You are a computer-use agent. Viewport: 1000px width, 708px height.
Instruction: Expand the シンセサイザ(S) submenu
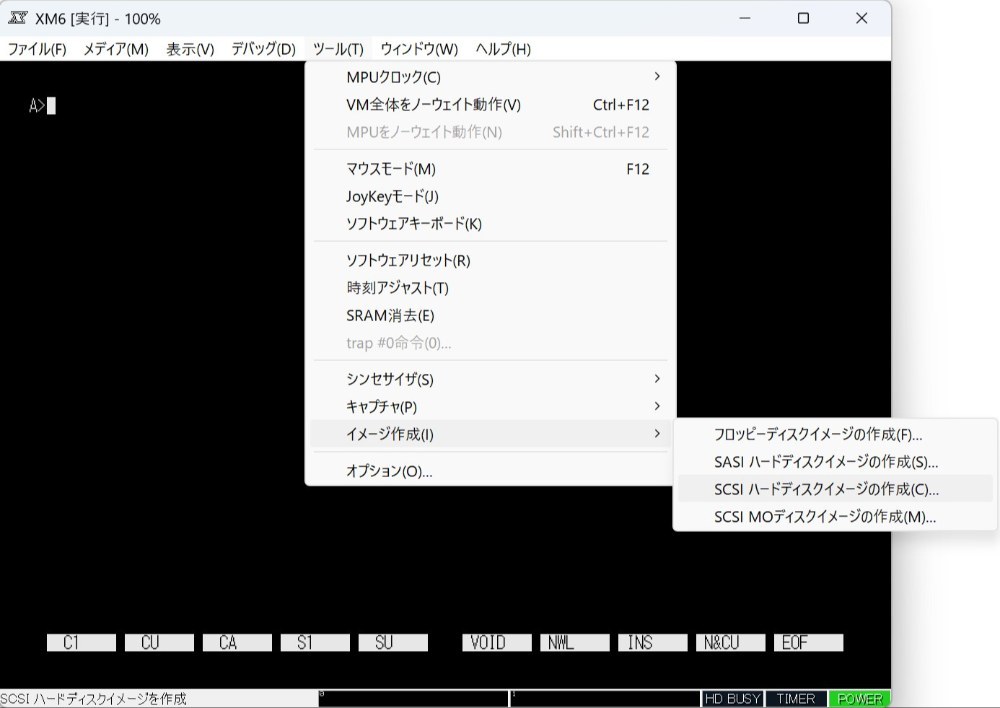(x=490, y=380)
